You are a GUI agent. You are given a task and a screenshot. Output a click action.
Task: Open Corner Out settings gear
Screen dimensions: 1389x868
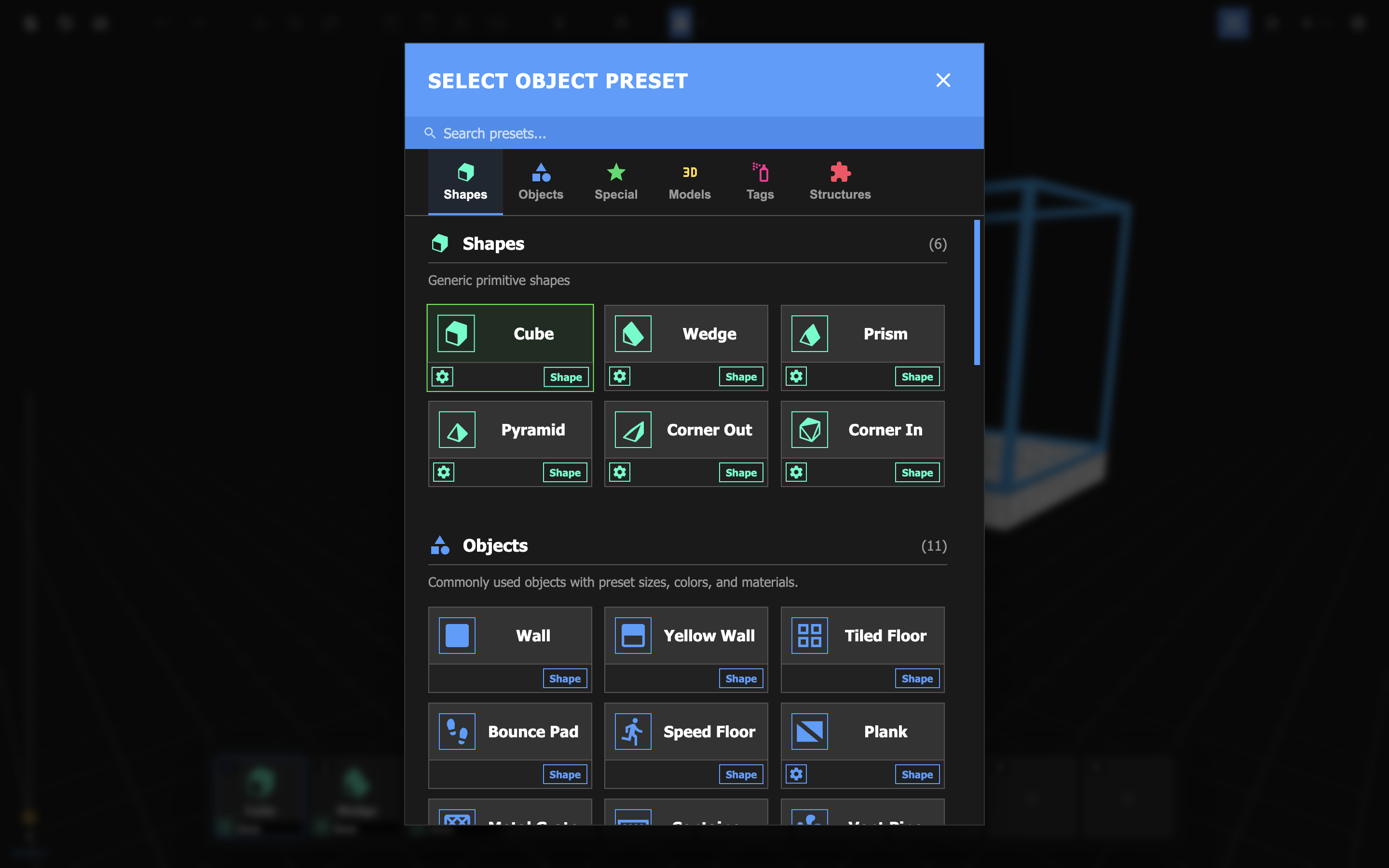pos(620,473)
